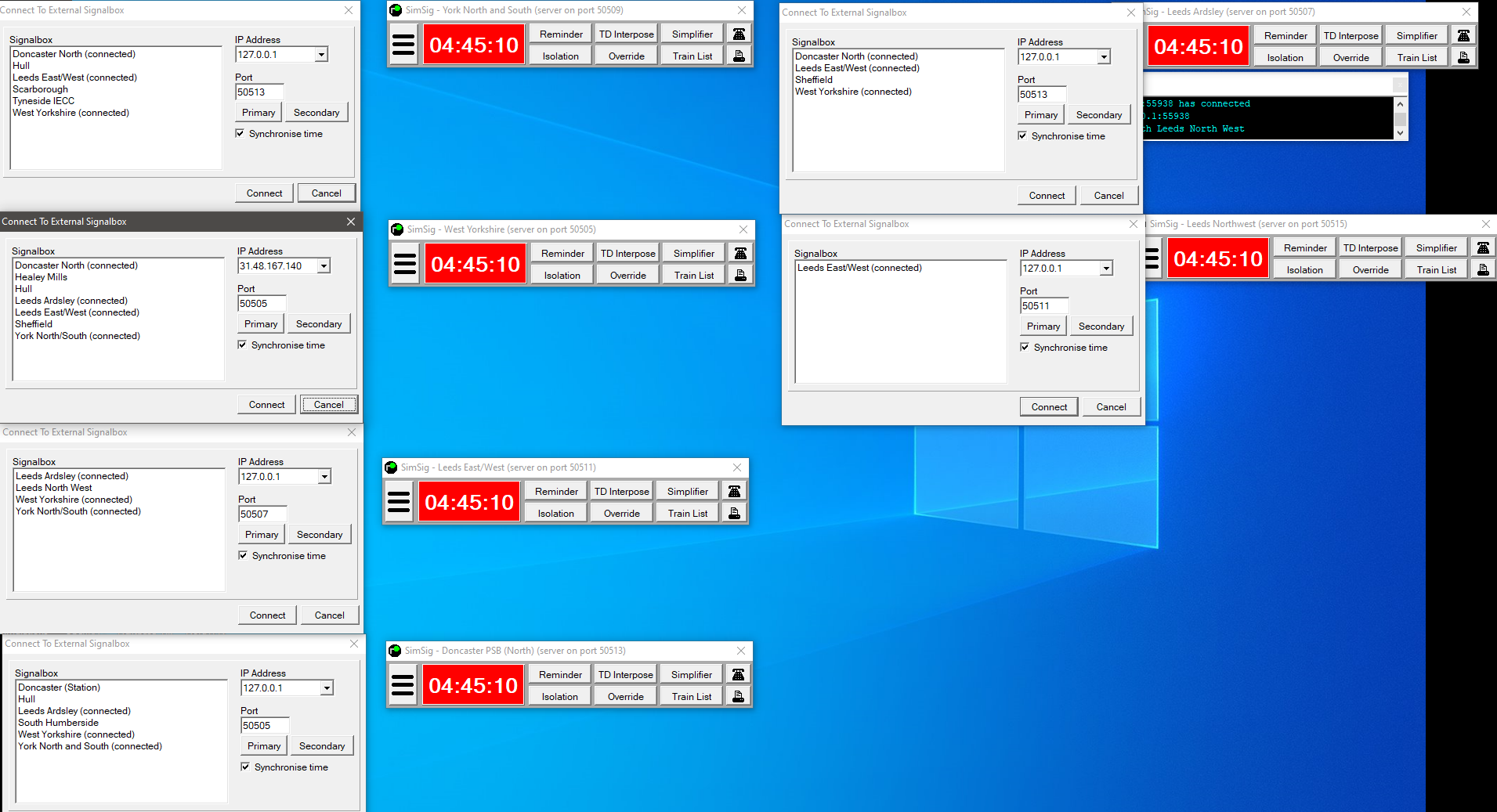Select Healey Mills in Signalbox list
The height and width of the screenshot is (812, 1497).
(x=42, y=277)
